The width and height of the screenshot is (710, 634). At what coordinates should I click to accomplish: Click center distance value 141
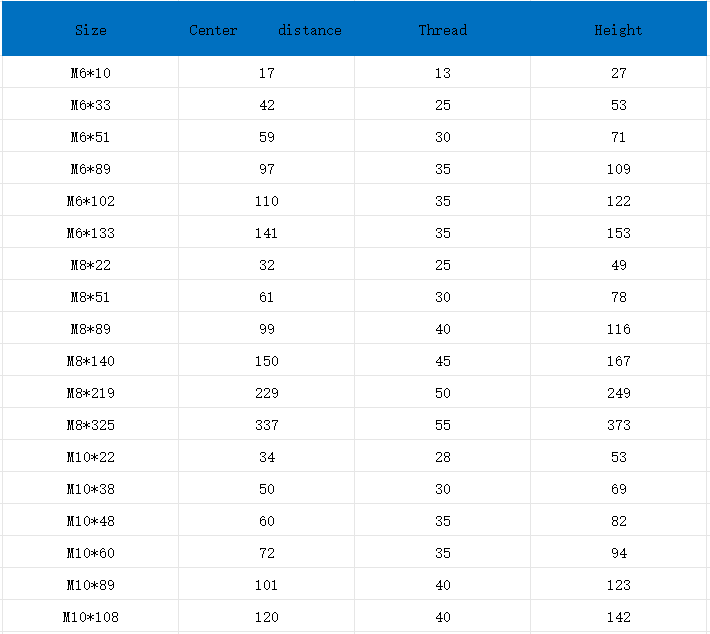pos(266,233)
